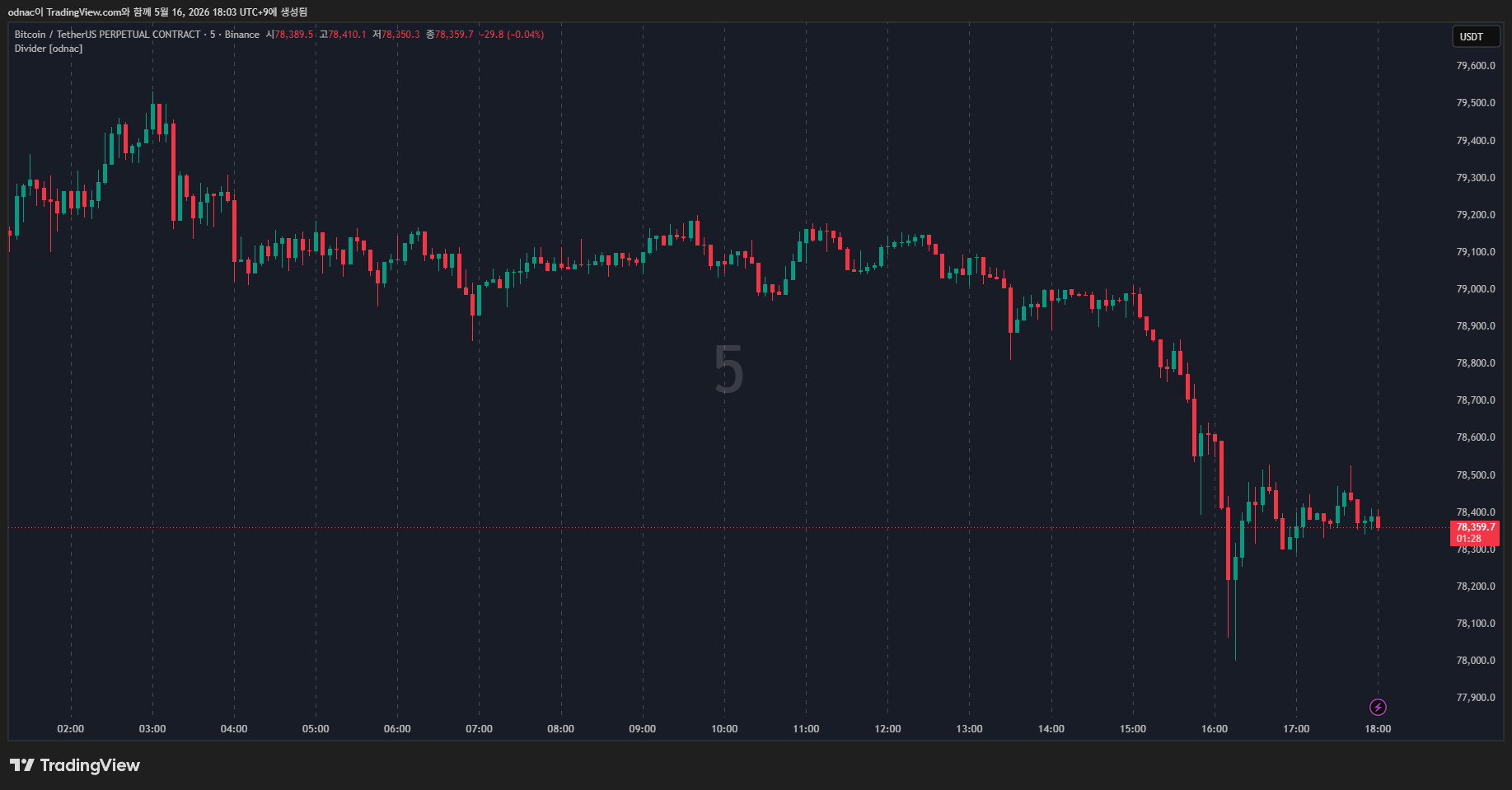Click the 78,100.0 price axis label
This screenshot has height=790, width=1512.
pos(1476,624)
